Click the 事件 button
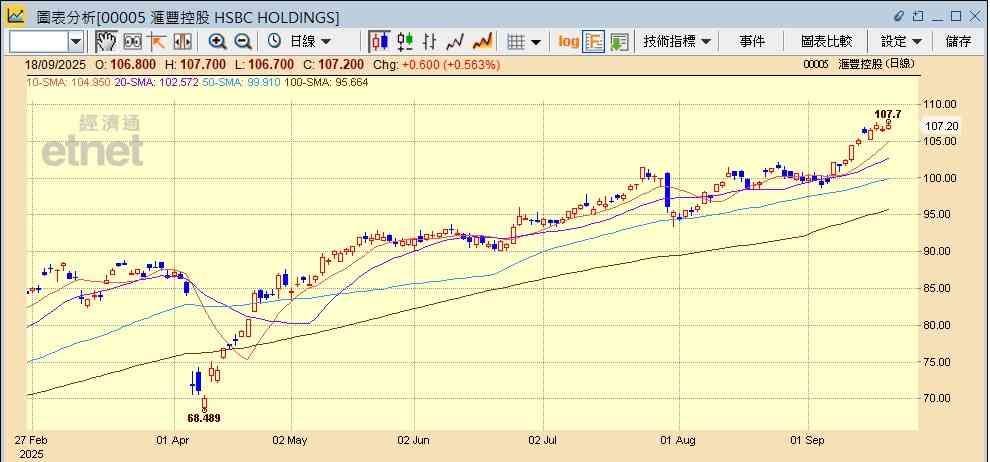The width and height of the screenshot is (990, 462). point(752,42)
